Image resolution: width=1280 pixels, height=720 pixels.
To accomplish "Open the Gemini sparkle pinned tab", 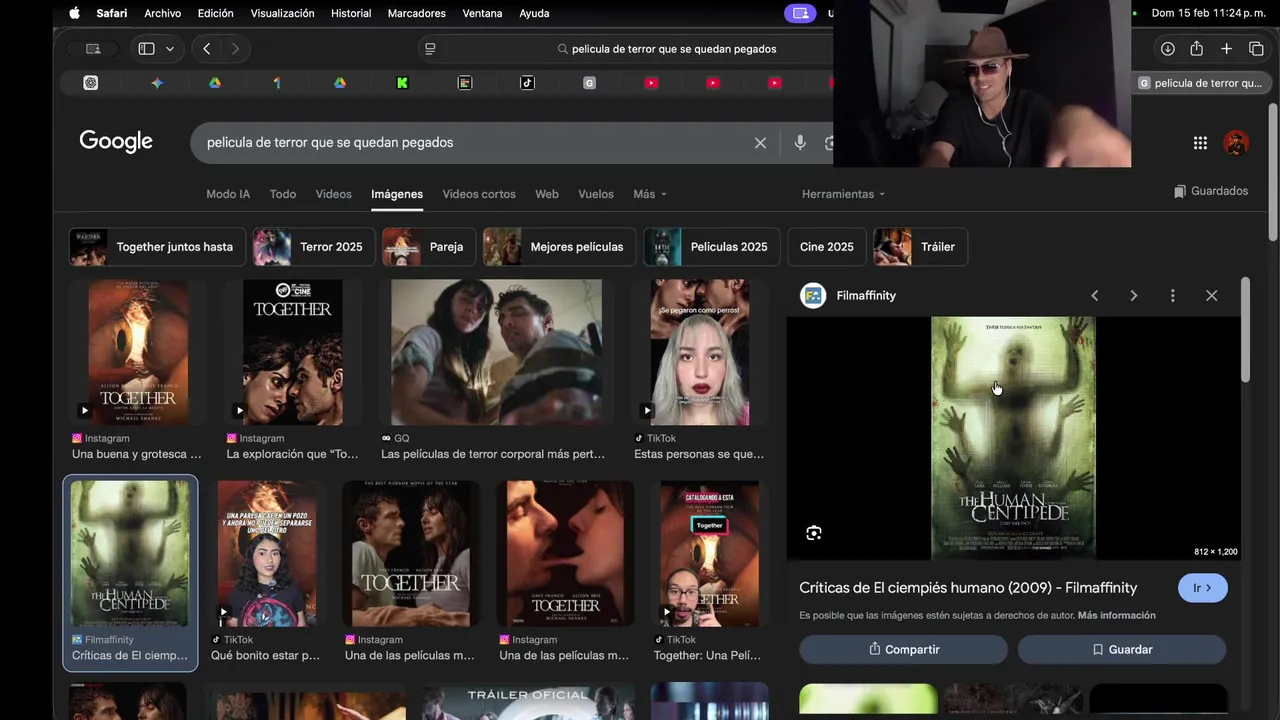I will point(157,83).
